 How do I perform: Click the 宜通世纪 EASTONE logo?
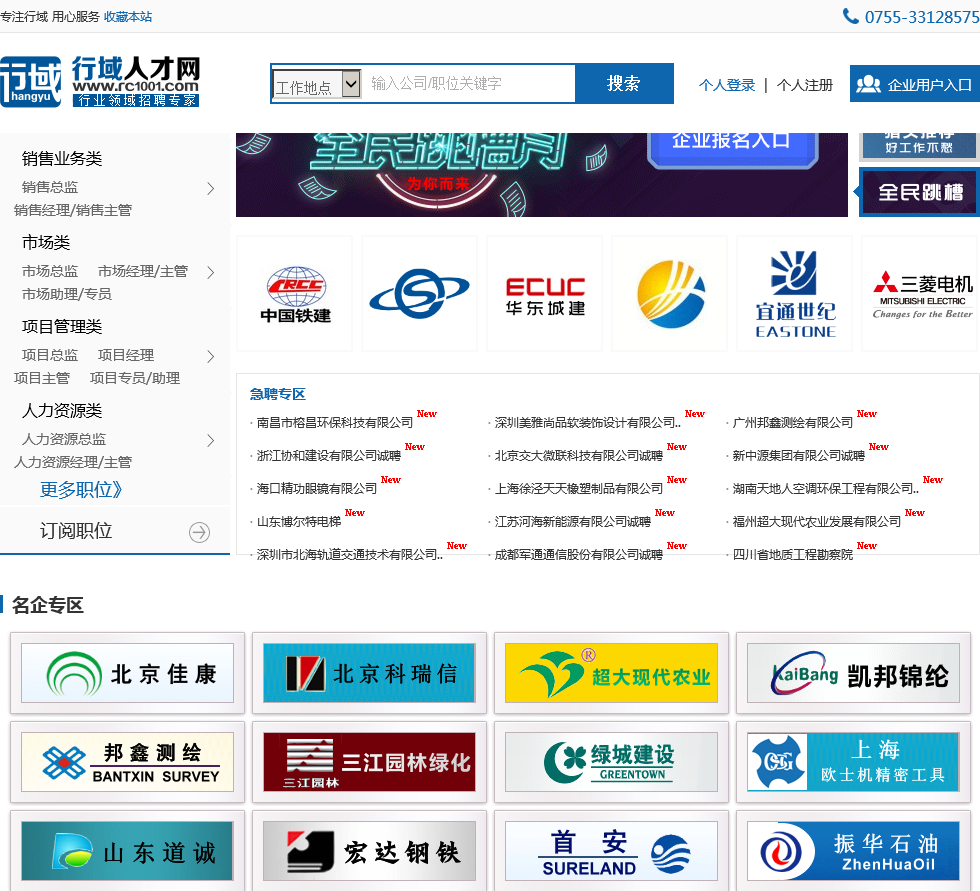tap(794, 294)
